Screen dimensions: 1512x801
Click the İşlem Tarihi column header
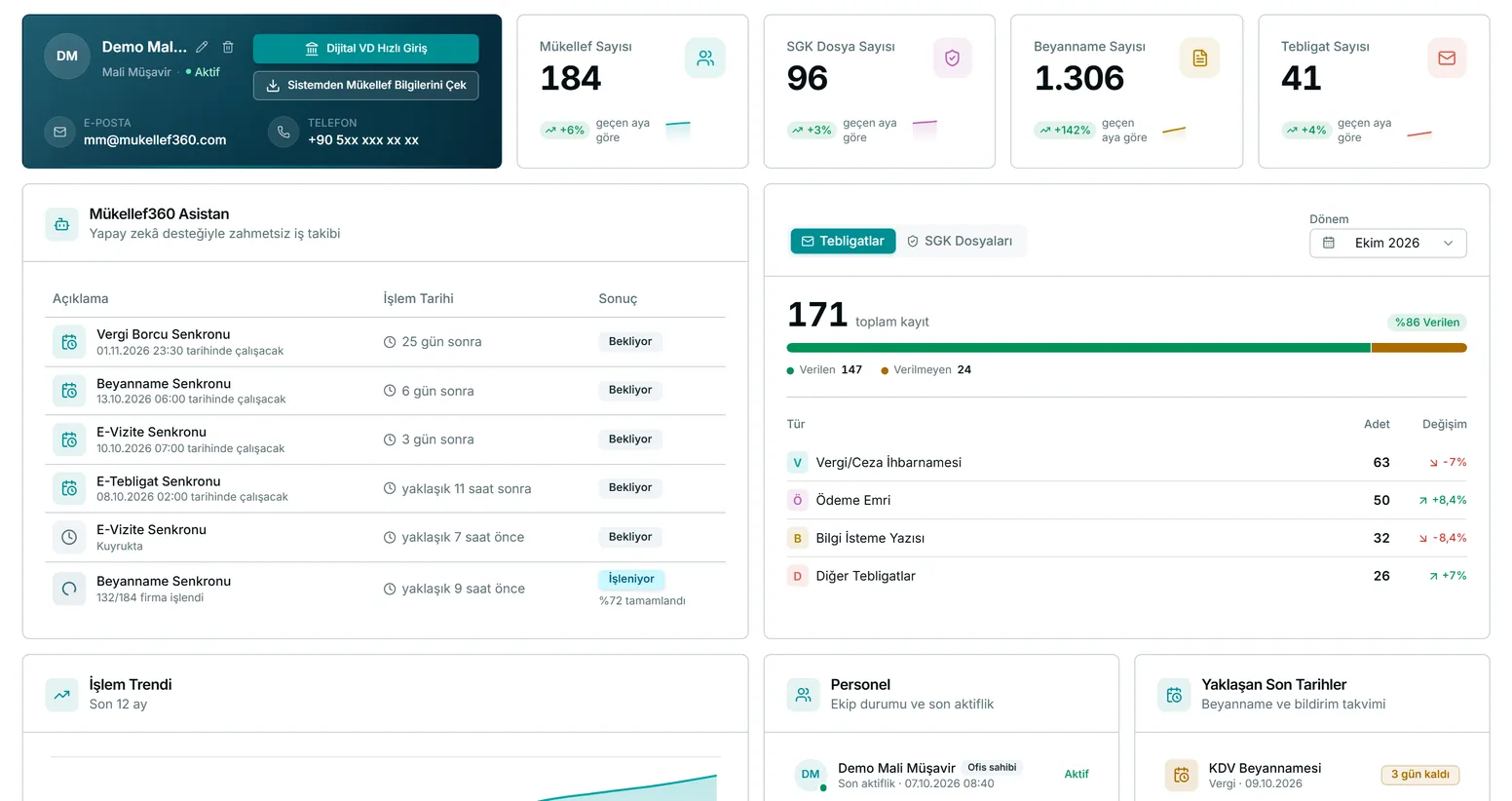(x=418, y=299)
